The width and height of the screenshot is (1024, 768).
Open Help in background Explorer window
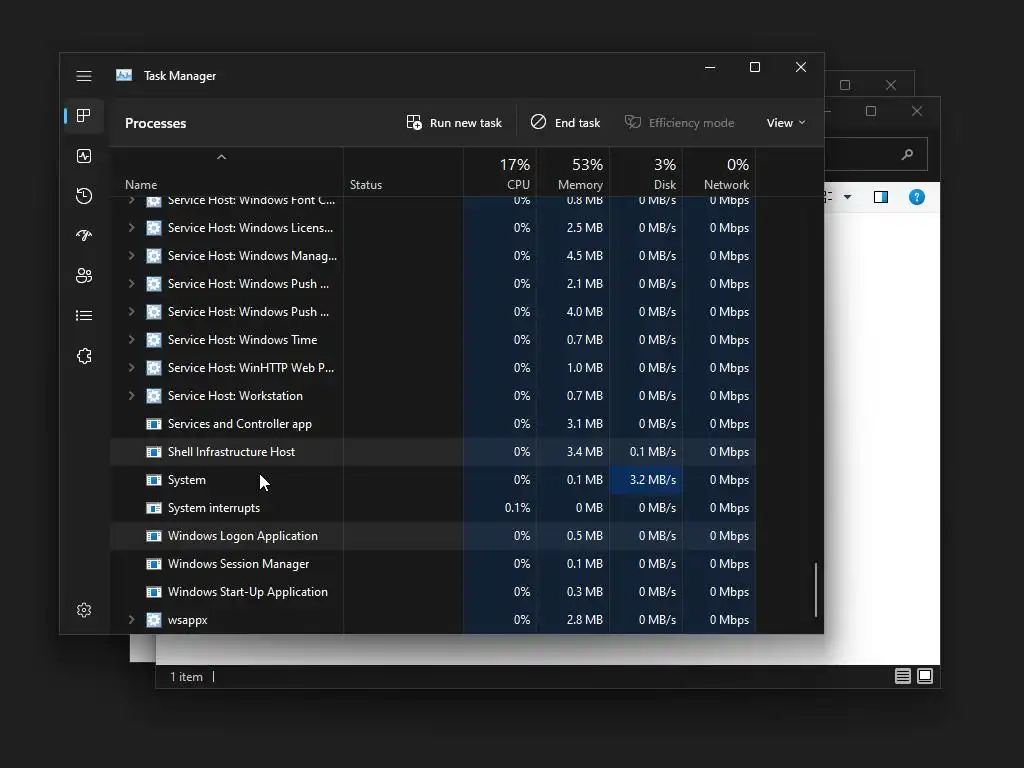pos(916,197)
